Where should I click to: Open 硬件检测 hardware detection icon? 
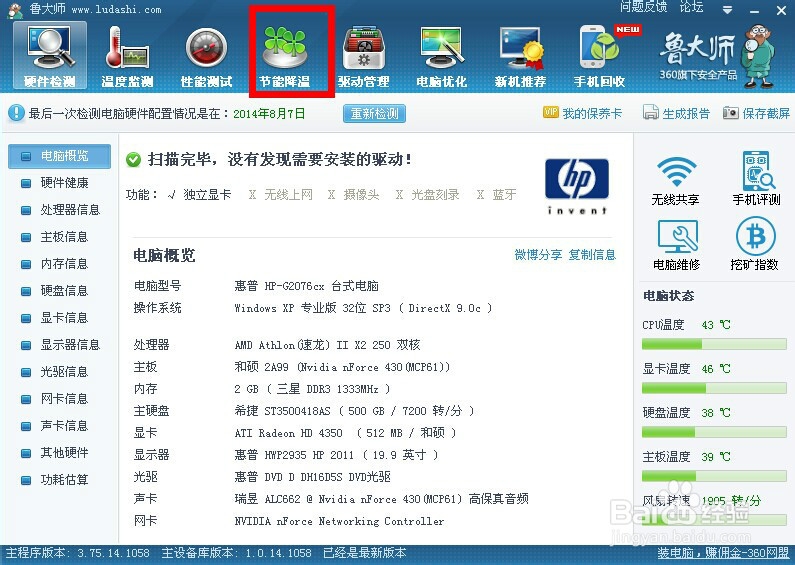click(x=50, y=56)
